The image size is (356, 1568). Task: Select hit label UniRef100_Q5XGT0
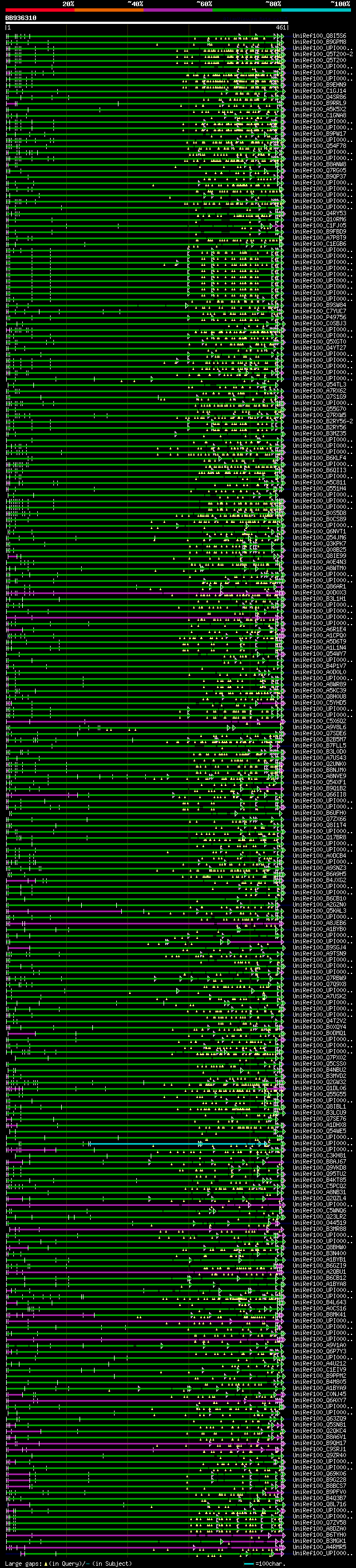coord(319,342)
